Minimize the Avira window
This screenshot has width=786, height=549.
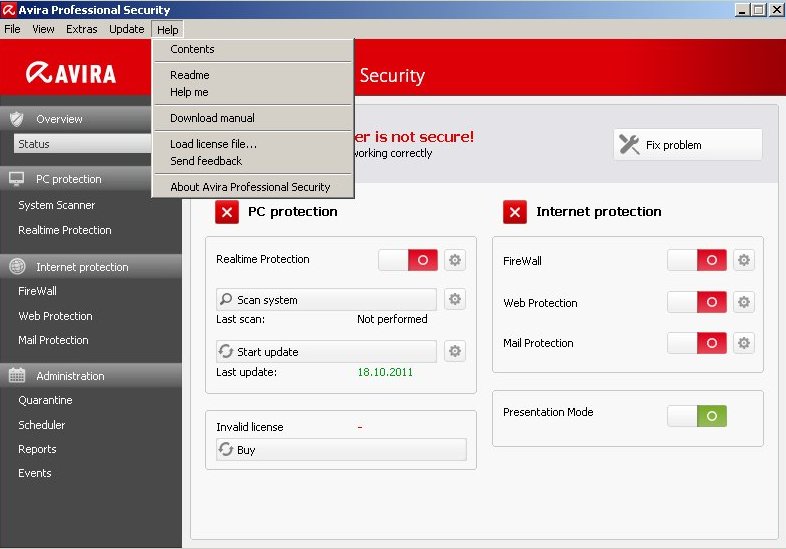[742, 10]
